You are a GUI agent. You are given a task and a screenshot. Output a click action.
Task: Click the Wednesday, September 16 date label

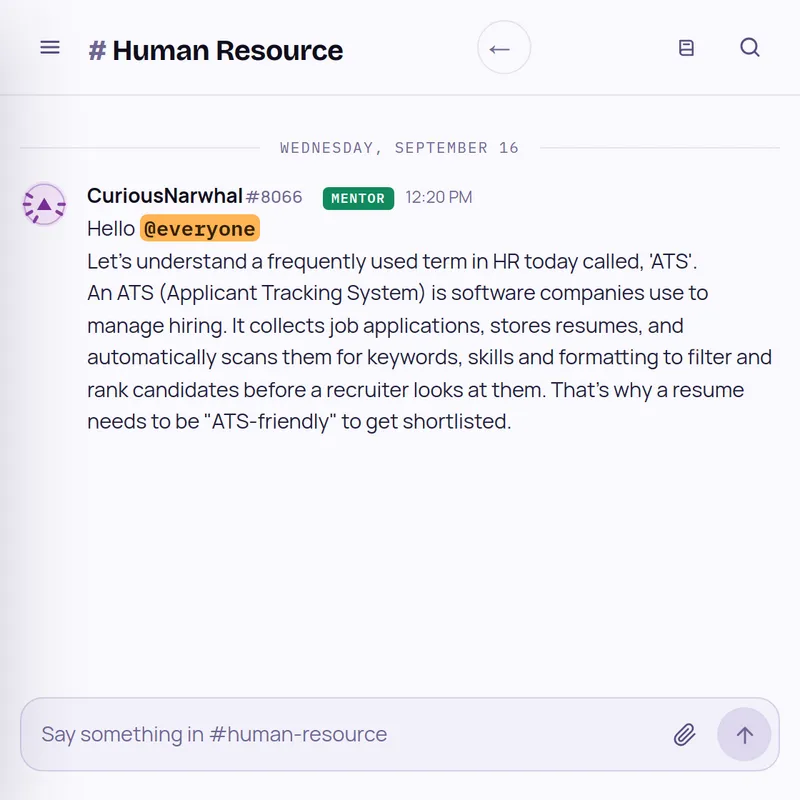point(399,148)
